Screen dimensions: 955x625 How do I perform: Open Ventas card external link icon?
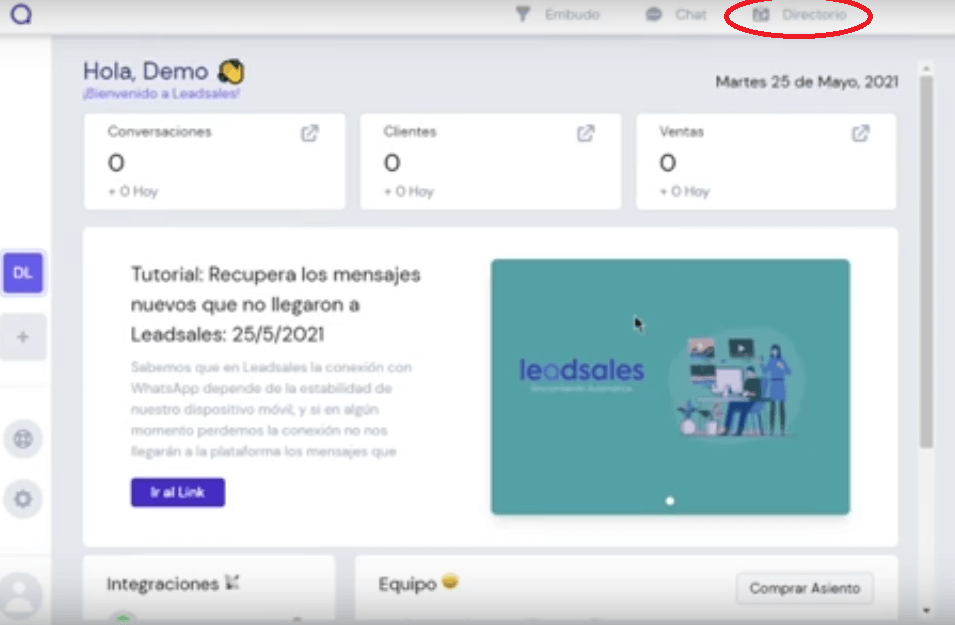(x=860, y=133)
